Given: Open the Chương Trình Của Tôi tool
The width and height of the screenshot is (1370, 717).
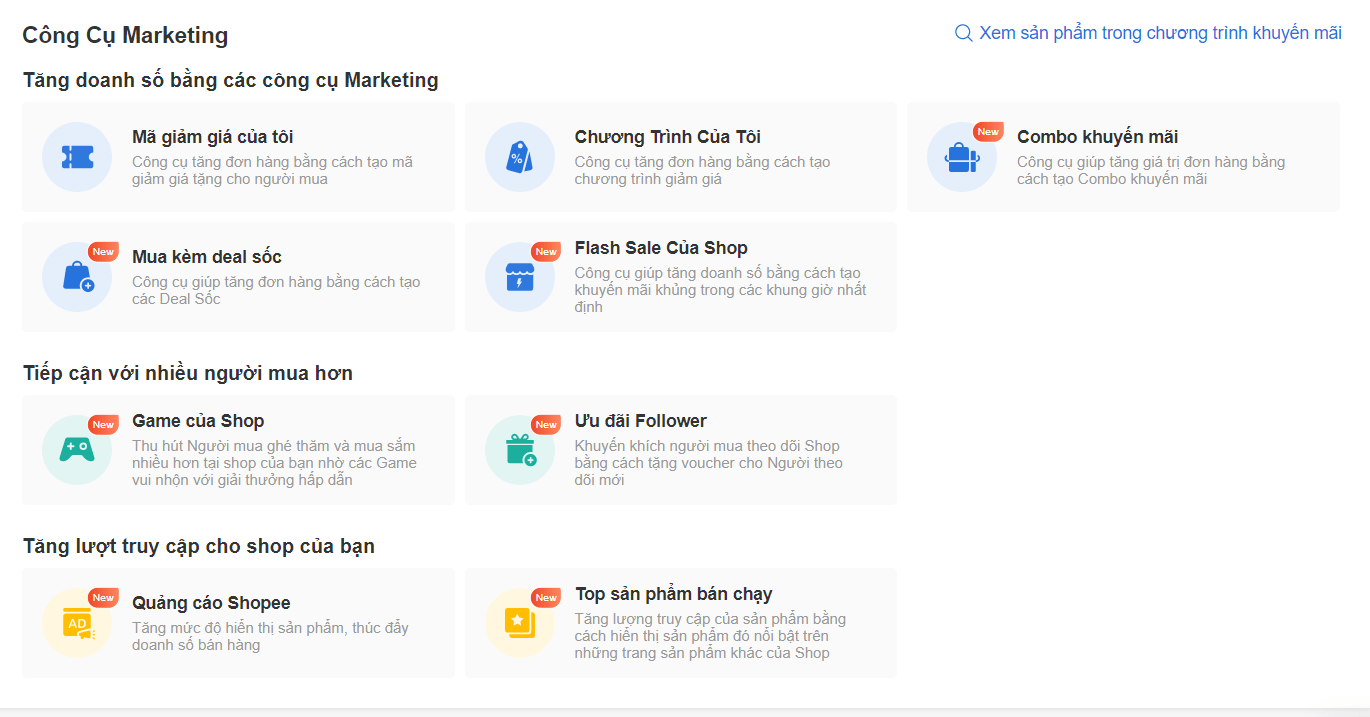Looking at the screenshot, I should coord(680,157).
